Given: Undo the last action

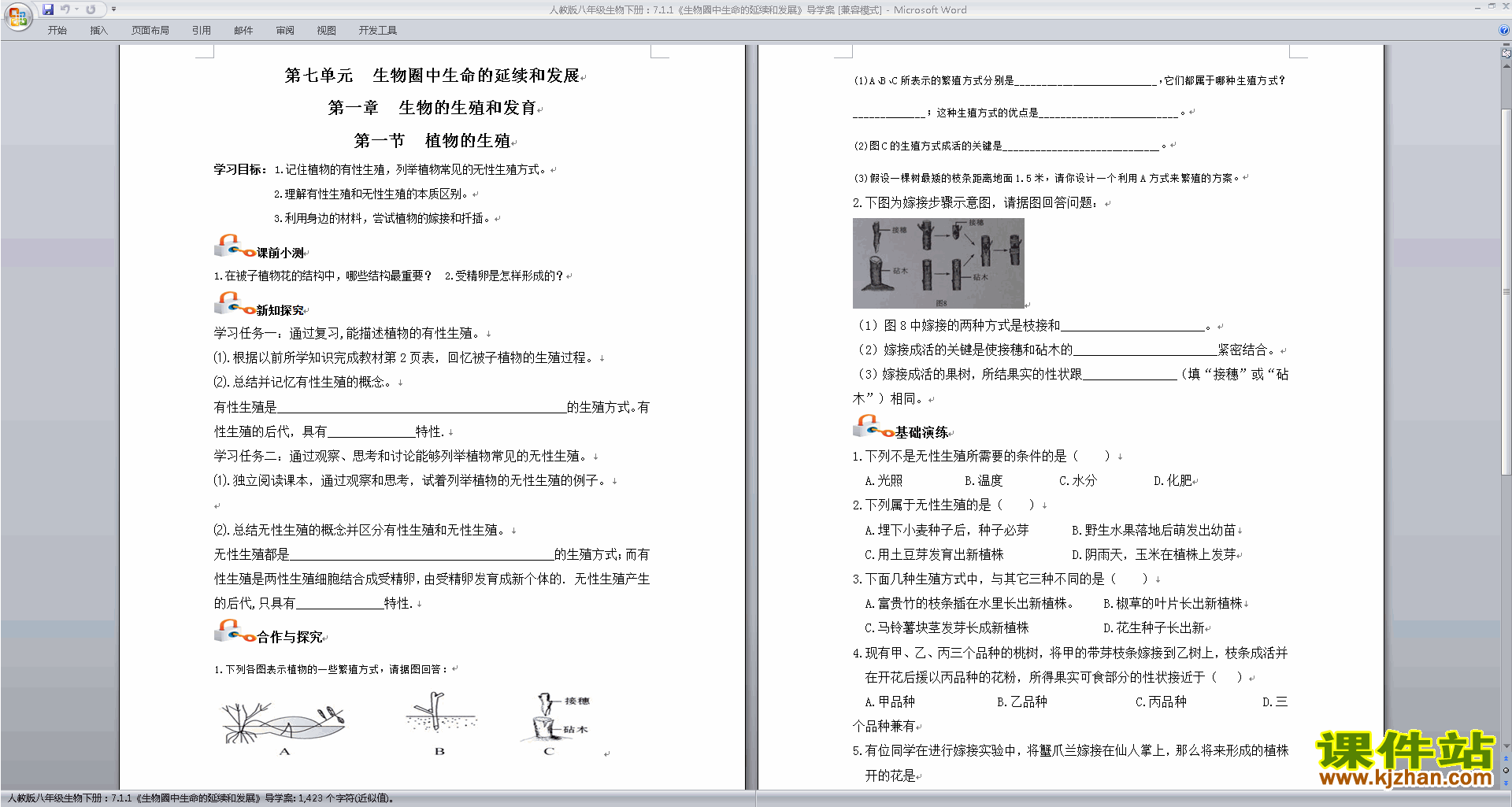Looking at the screenshot, I should (65, 9).
